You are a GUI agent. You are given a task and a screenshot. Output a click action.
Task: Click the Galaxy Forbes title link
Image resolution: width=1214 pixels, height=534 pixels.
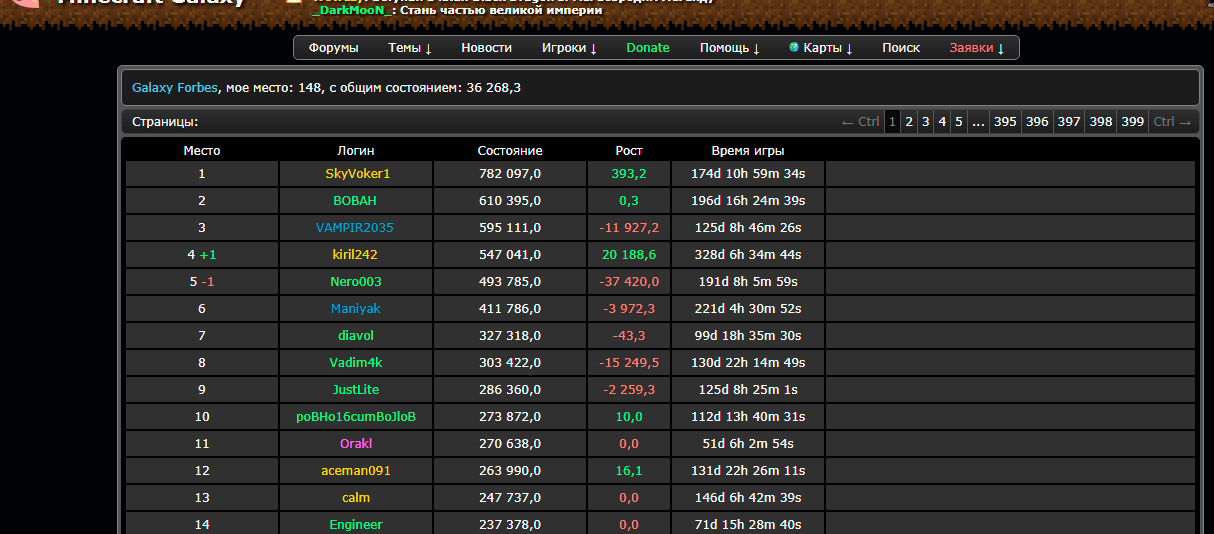coord(174,88)
